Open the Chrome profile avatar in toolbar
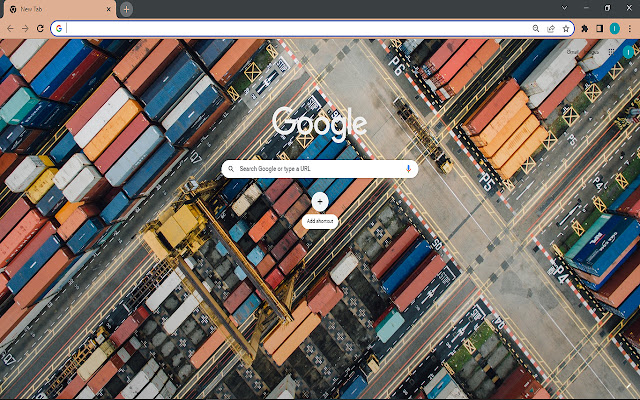640x400 pixels. click(x=615, y=29)
